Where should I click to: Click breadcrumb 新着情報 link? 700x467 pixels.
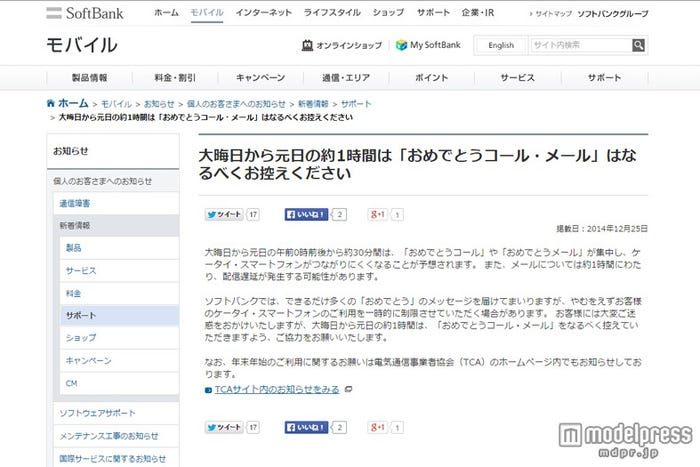(313, 104)
